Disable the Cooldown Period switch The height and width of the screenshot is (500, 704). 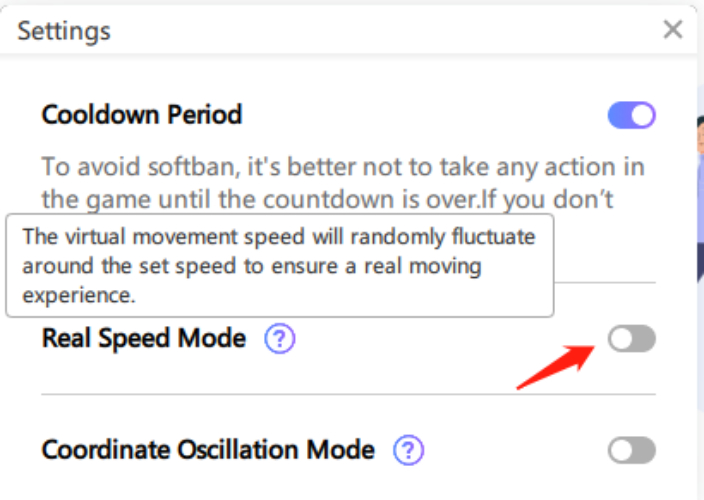pos(632,116)
